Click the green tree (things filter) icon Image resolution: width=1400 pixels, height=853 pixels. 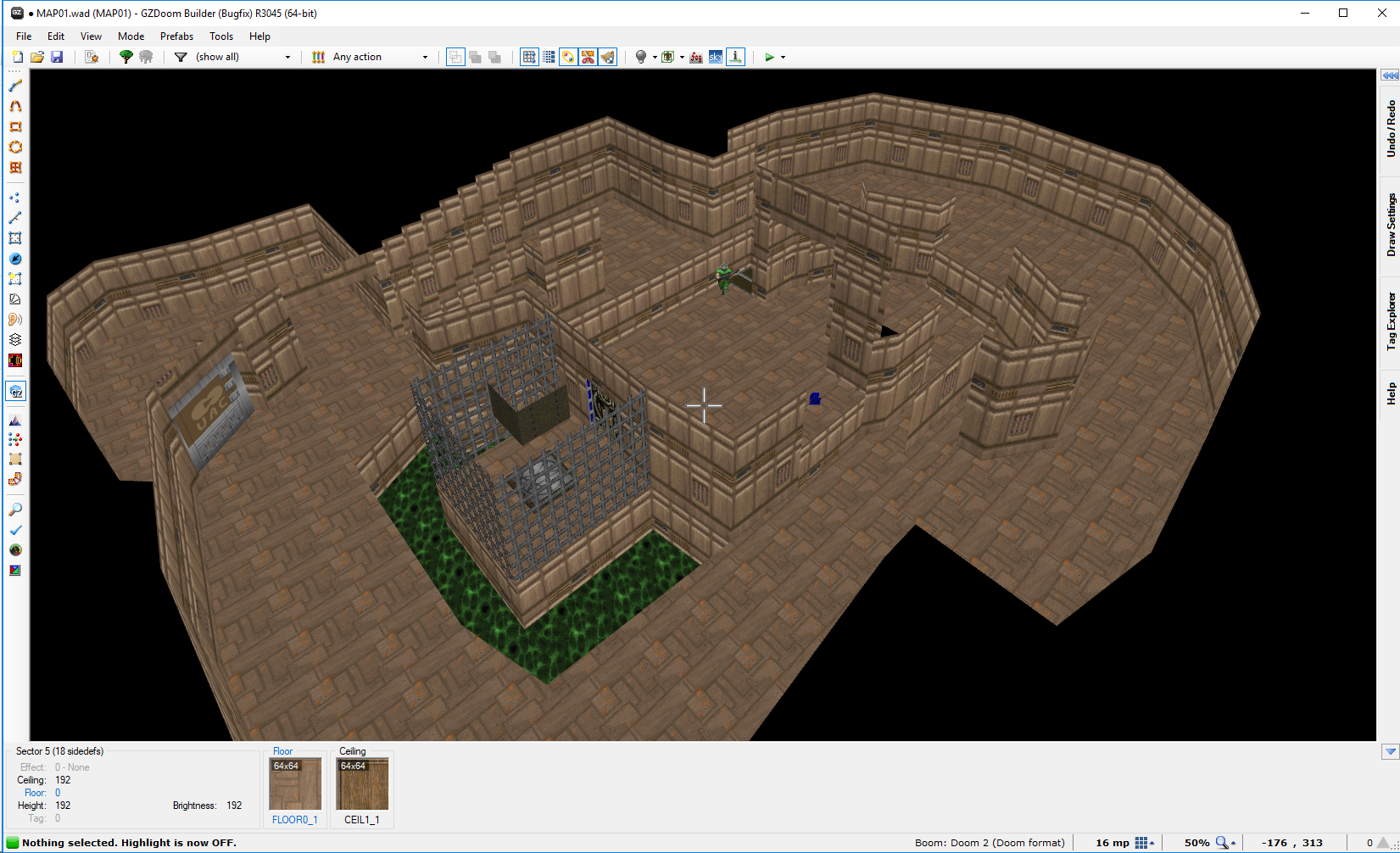[126, 57]
